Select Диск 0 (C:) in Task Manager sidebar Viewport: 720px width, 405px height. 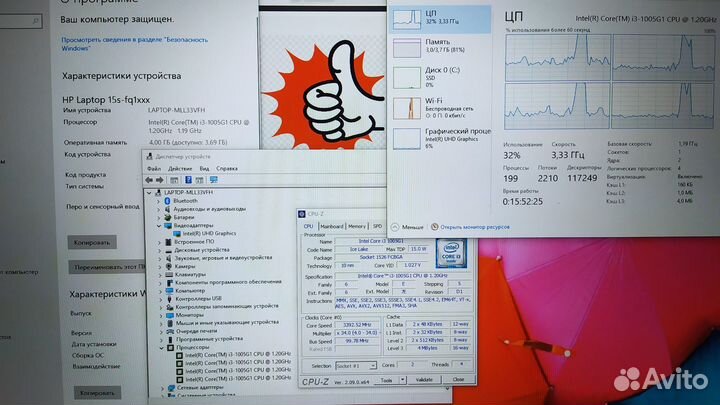coord(441,77)
